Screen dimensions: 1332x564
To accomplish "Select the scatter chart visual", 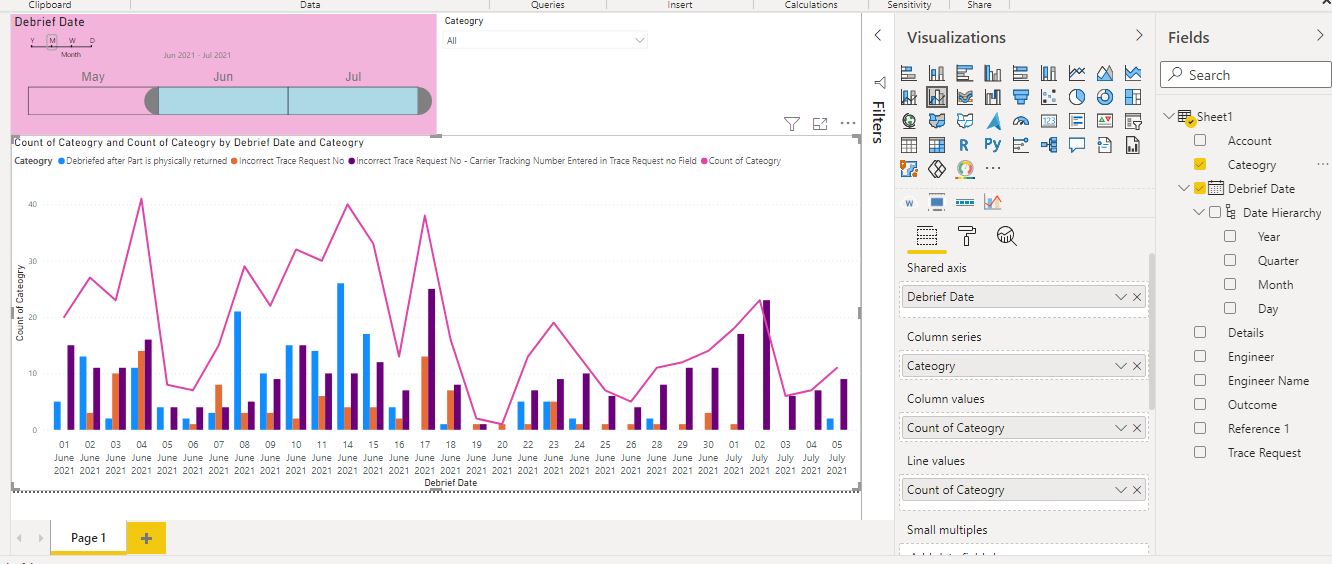I will click(x=1049, y=97).
